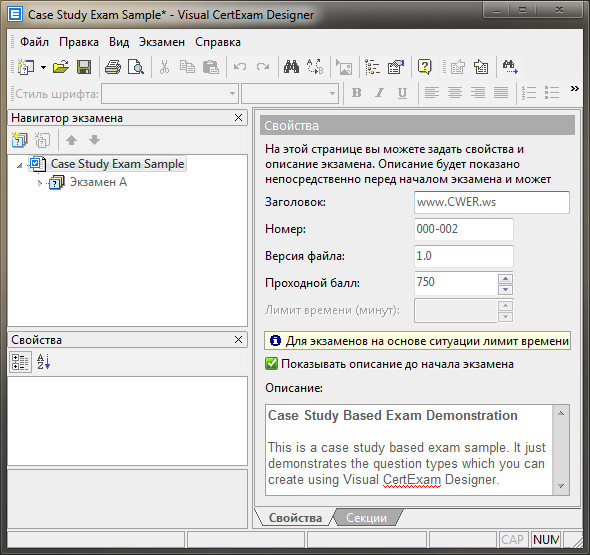Toggle Показывать описание до начала экзамена checkbox
This screenshot has height=555, width=590.
point(271,364)
